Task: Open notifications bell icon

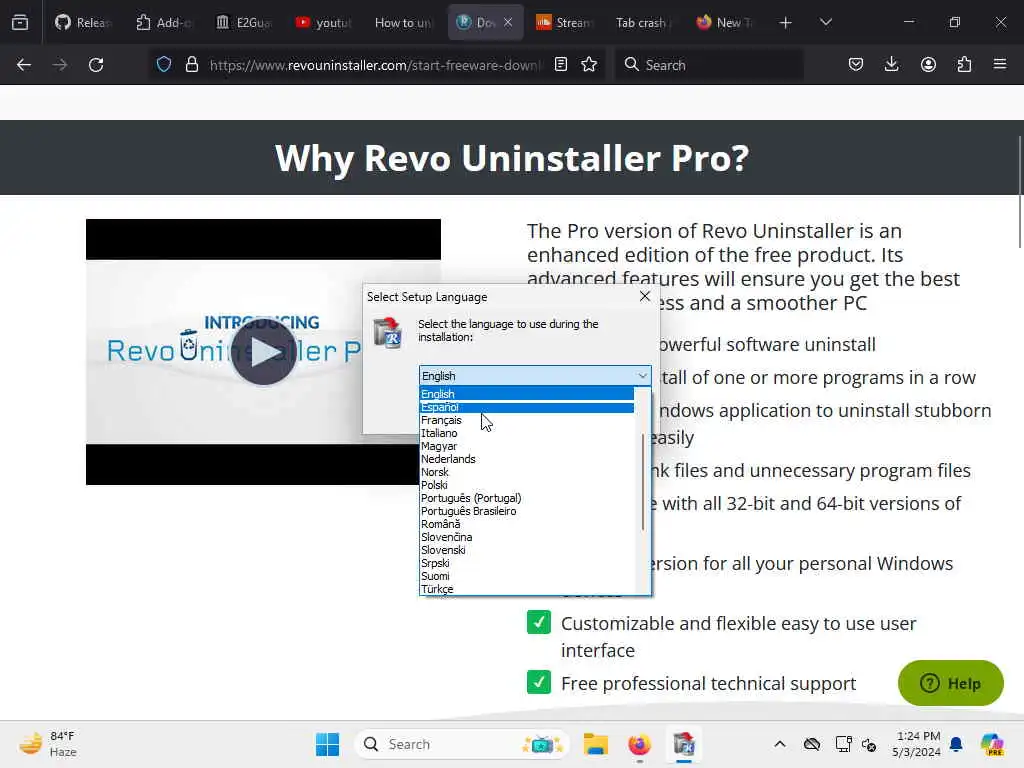Action: point(957,744)
